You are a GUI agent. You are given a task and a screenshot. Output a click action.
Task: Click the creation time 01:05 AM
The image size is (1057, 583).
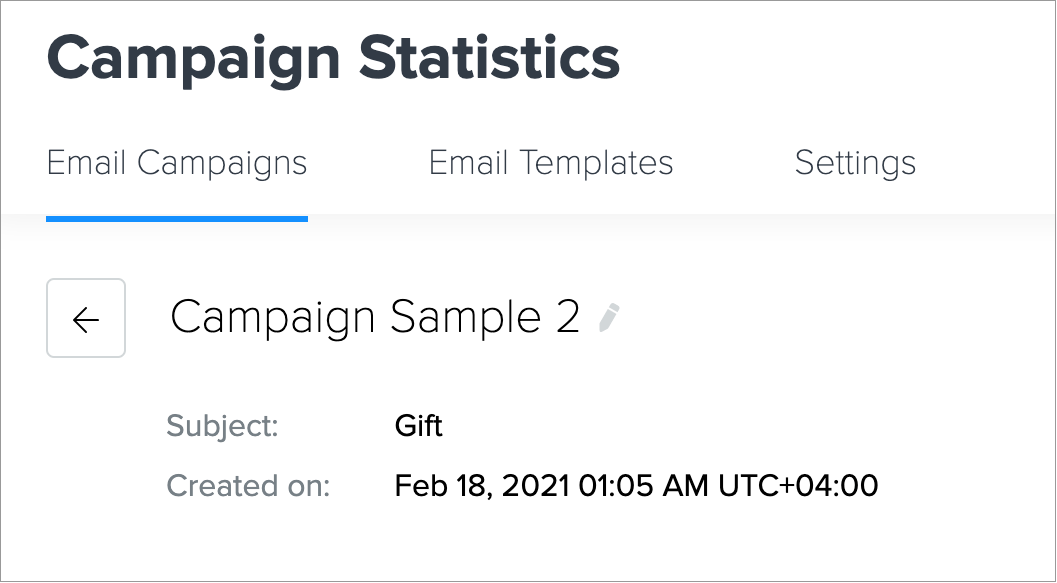[x=643, y=486]
